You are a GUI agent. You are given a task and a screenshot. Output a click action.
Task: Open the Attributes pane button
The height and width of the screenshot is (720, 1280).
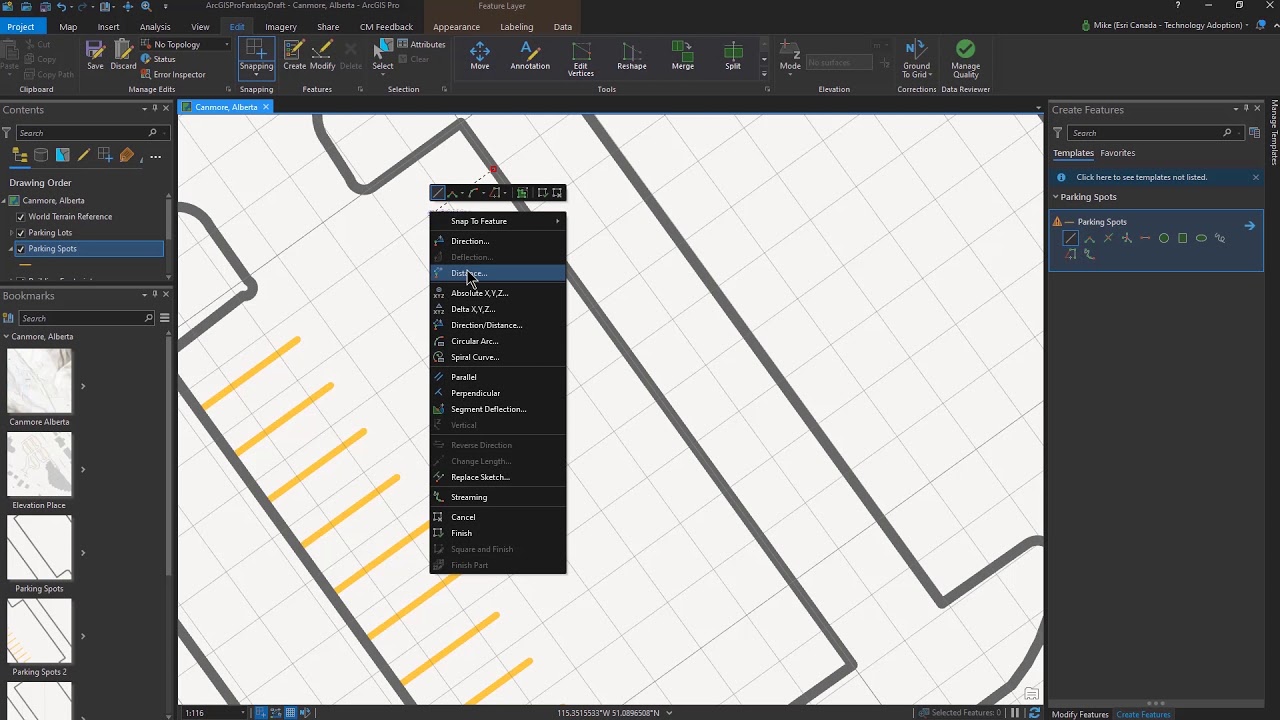pyautogui.click(x=421, y=44)
